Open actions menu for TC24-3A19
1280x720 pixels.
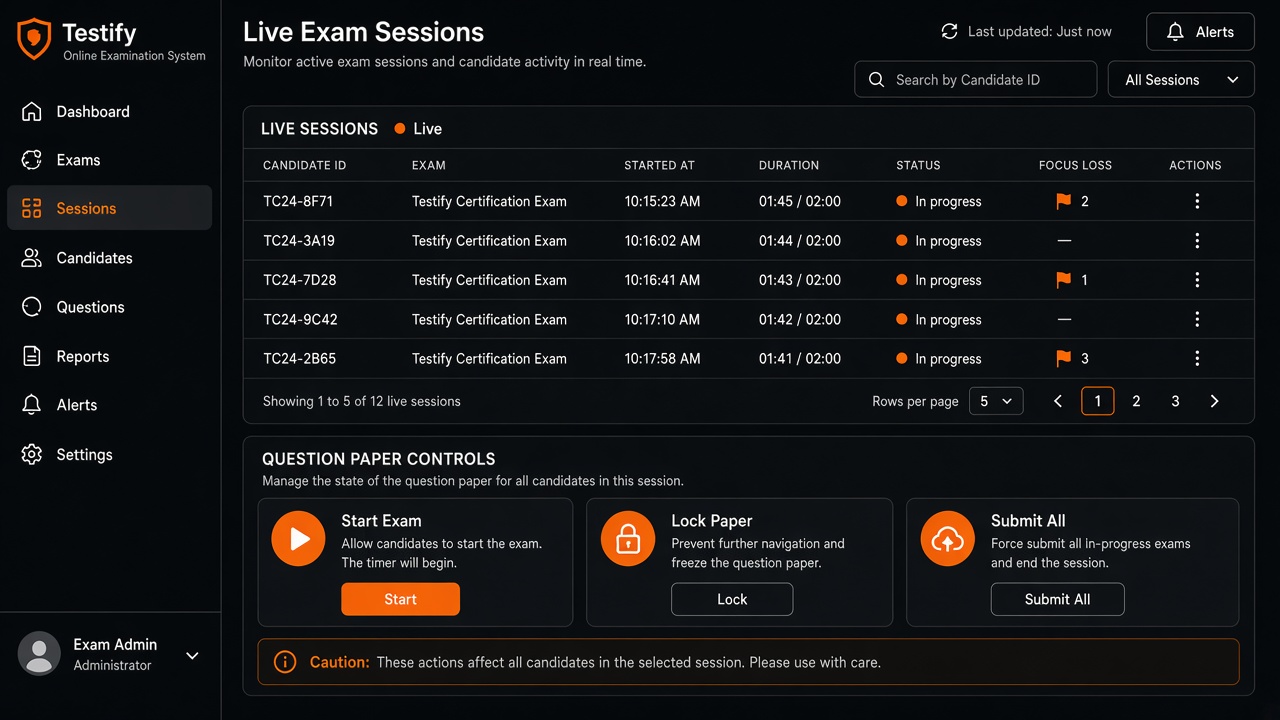(x=1197, y=241)
